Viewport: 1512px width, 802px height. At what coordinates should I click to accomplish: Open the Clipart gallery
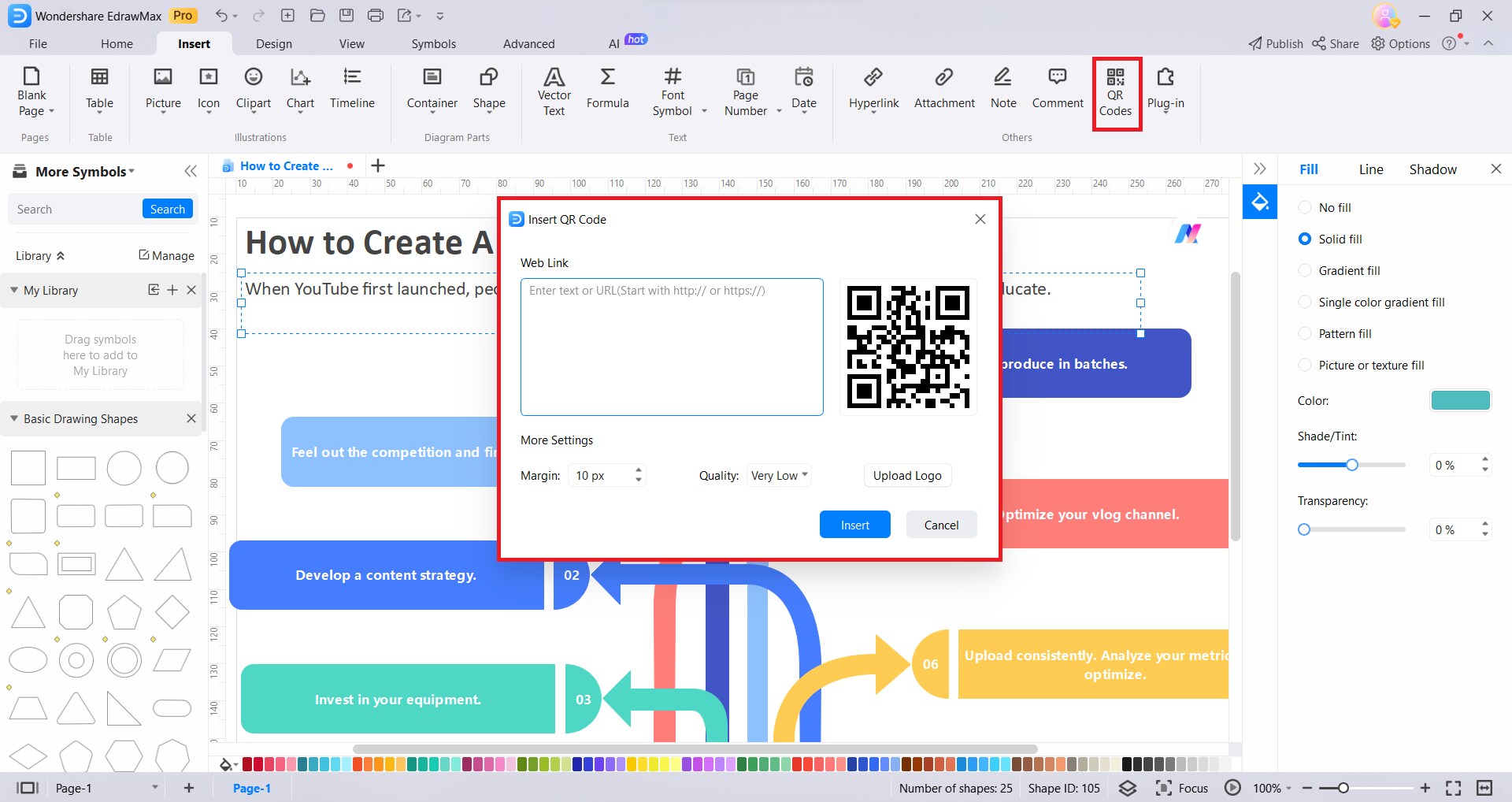(254, 91)
